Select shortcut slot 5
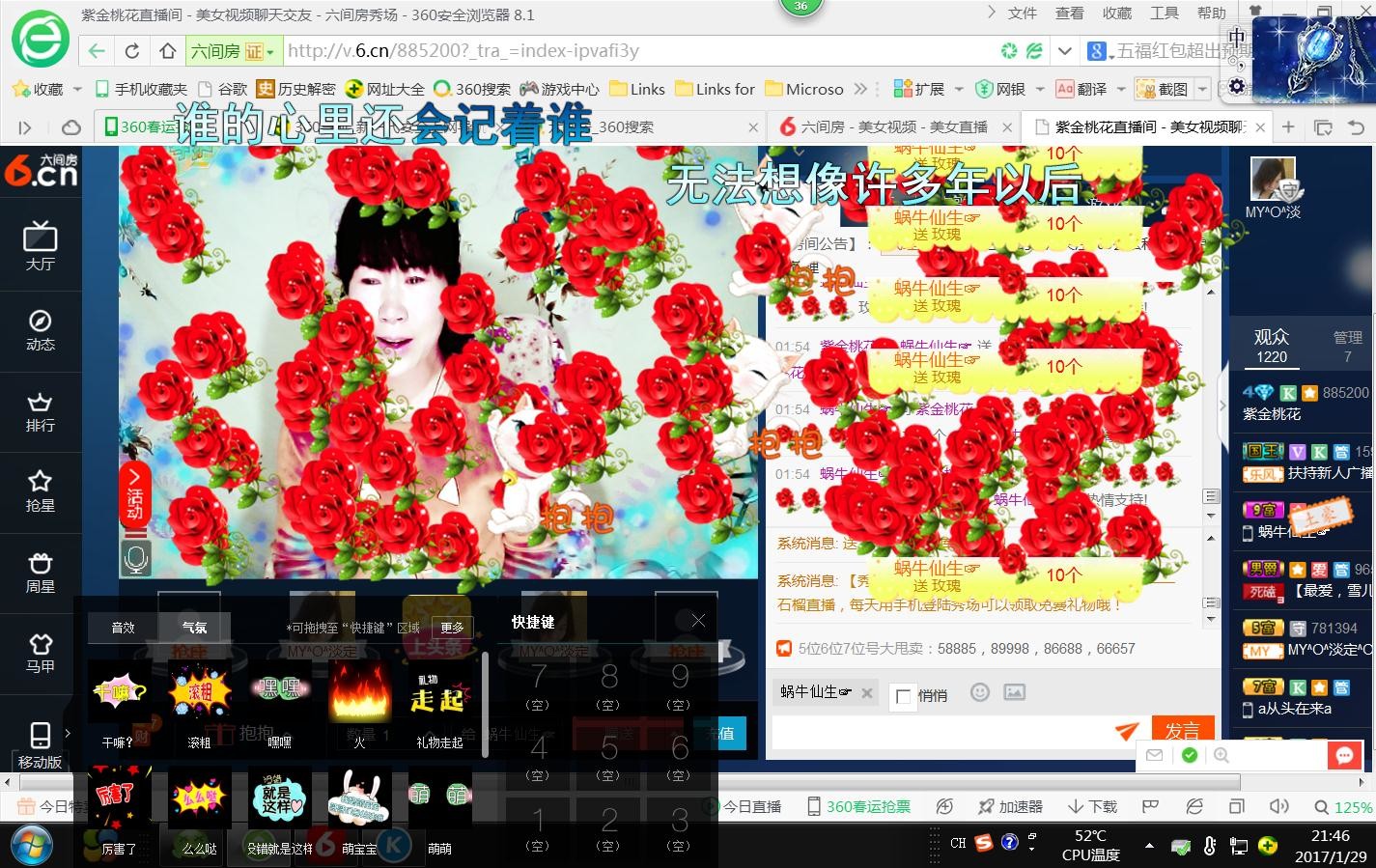Viewport: 1376px width, 868px height. click(608, 756)
